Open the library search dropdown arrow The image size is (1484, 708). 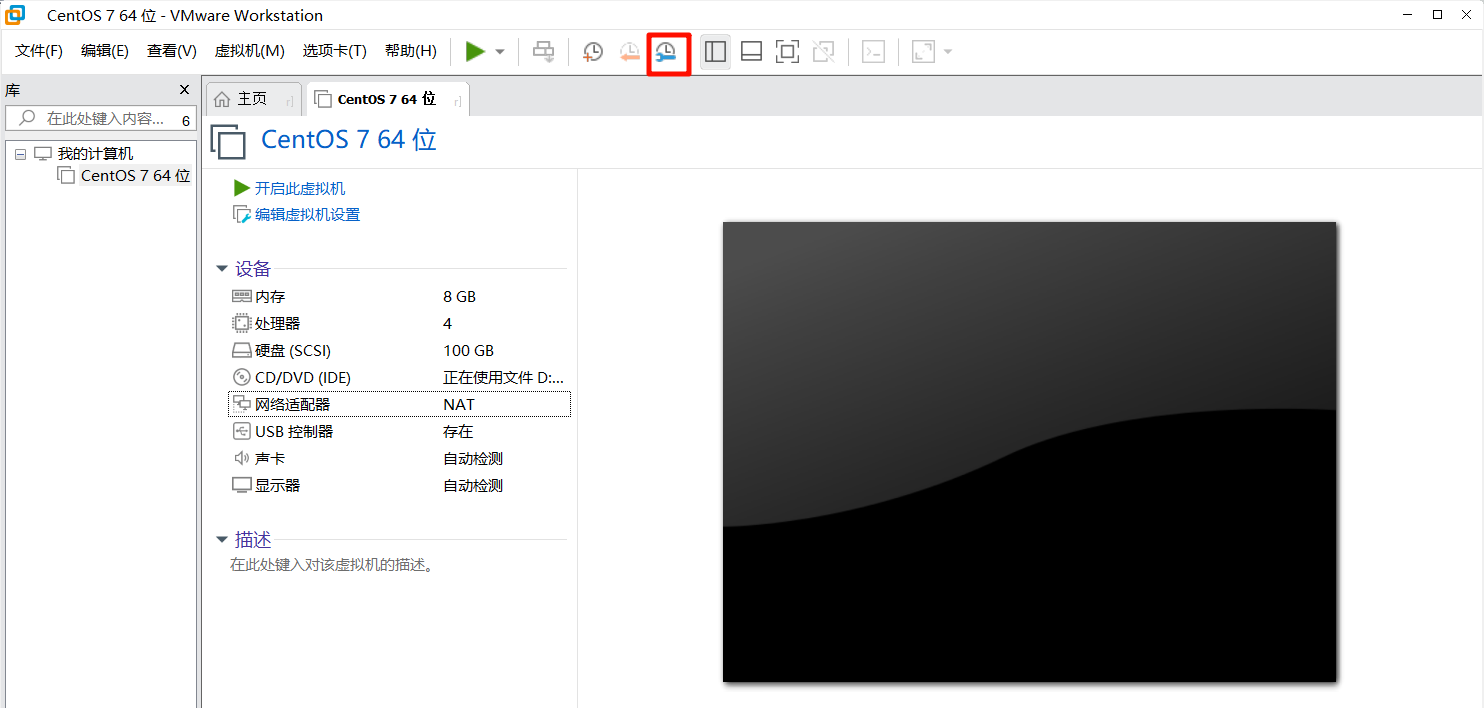[x=186, y=120]
